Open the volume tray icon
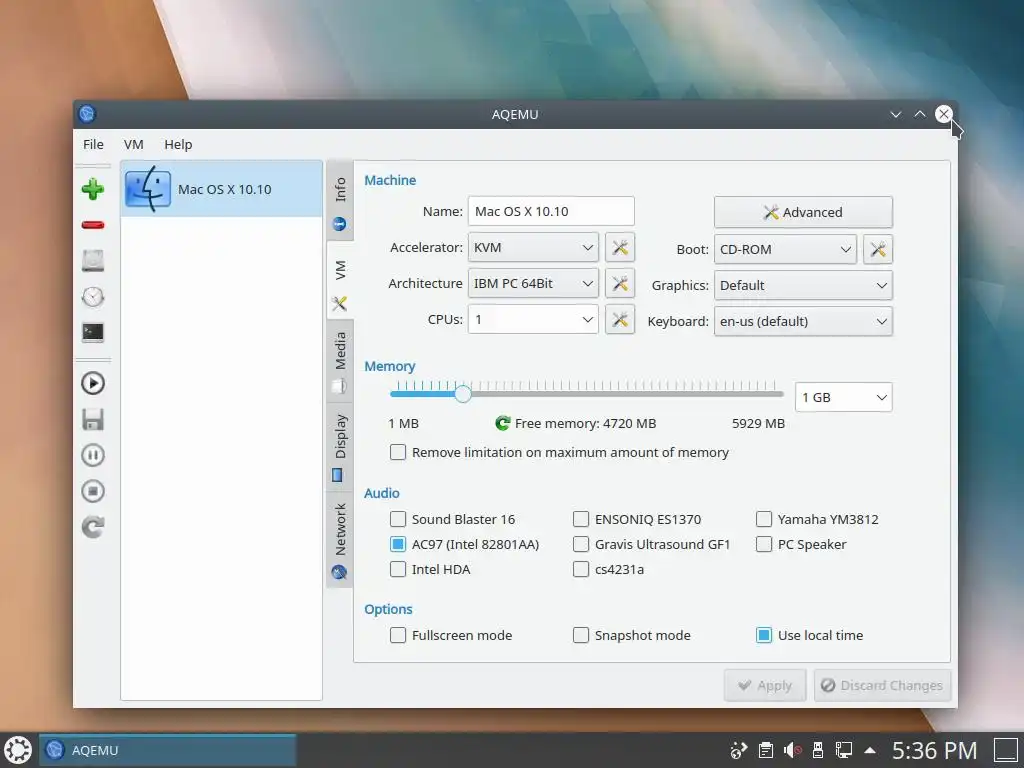 [792, 750]
